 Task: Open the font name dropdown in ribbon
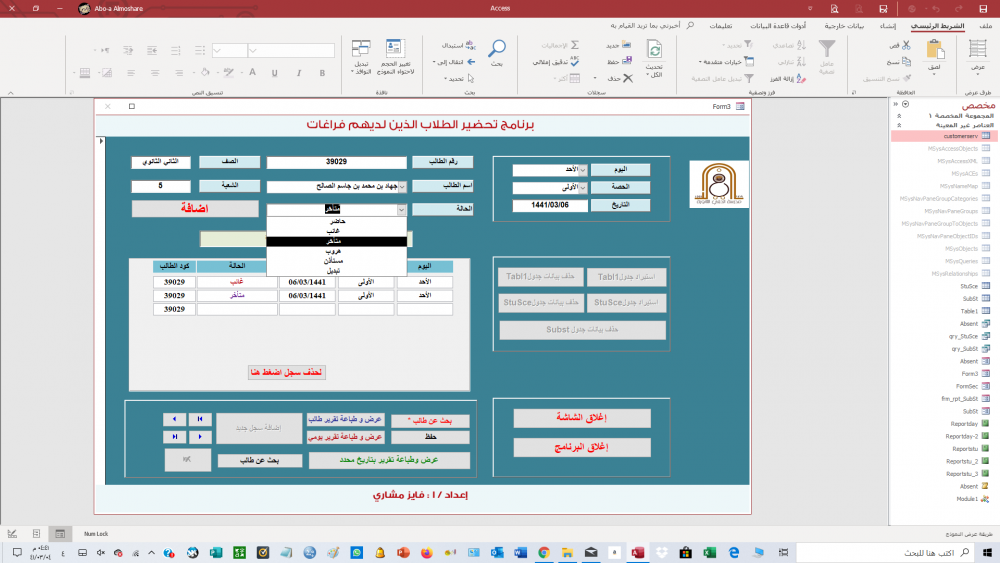point(253,50)
